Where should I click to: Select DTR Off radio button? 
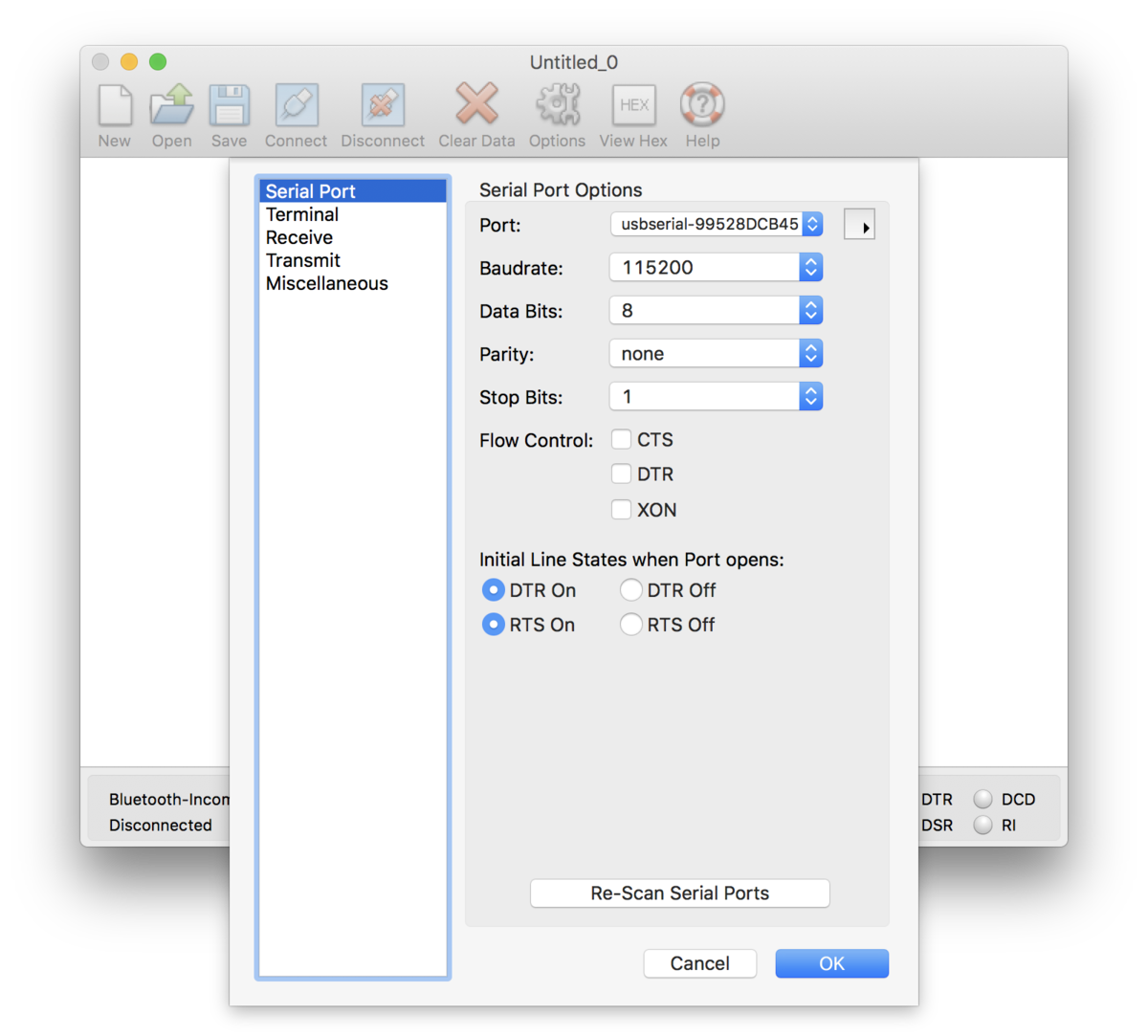pyautogui.click(x=630, y=590)
